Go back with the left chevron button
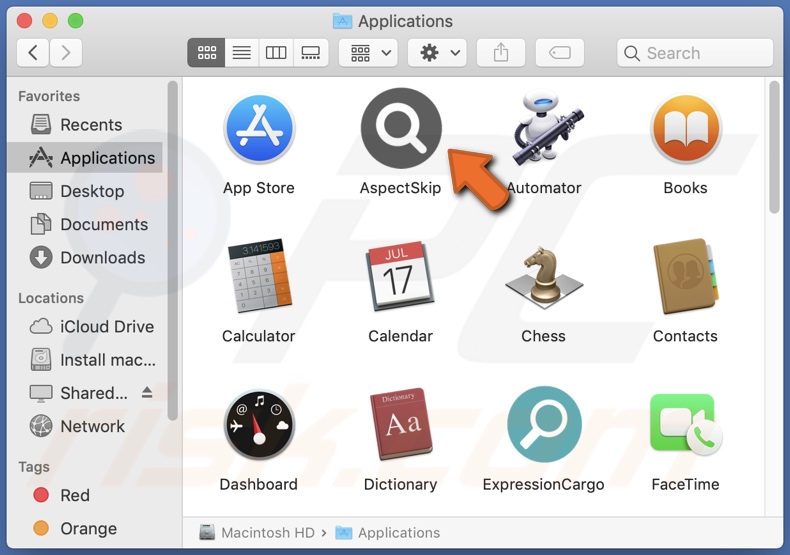The image size is (790, 555). click(x=33, y=52)
